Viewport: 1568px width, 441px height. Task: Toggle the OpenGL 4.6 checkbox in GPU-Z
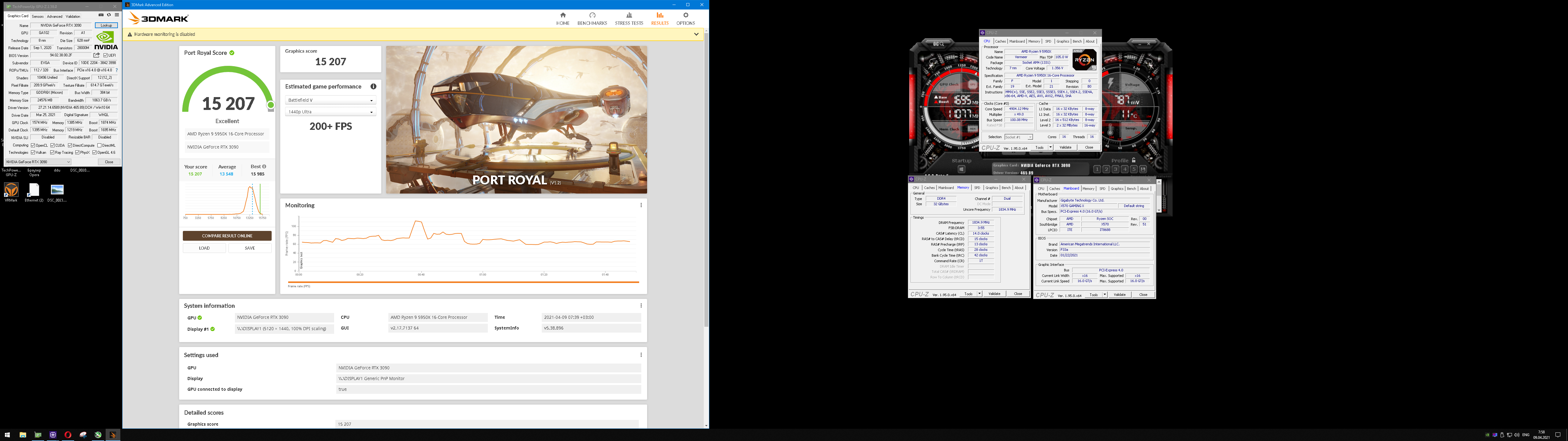coord(94,153)
